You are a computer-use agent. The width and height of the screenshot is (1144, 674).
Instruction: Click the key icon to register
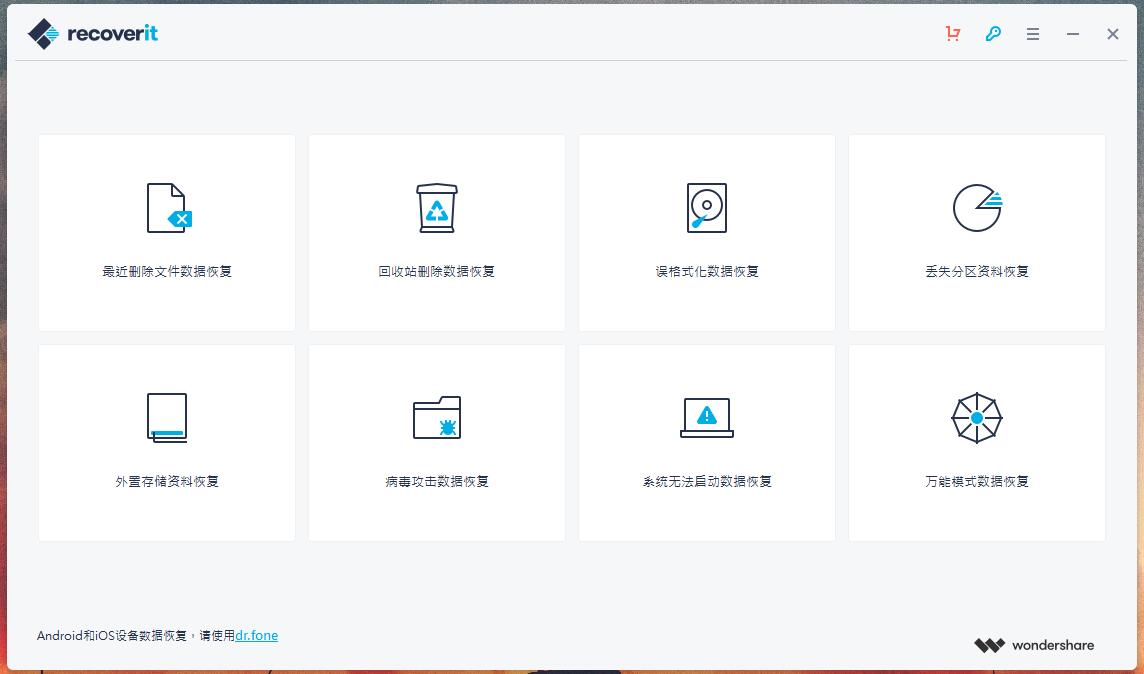(x=993, y=34)
